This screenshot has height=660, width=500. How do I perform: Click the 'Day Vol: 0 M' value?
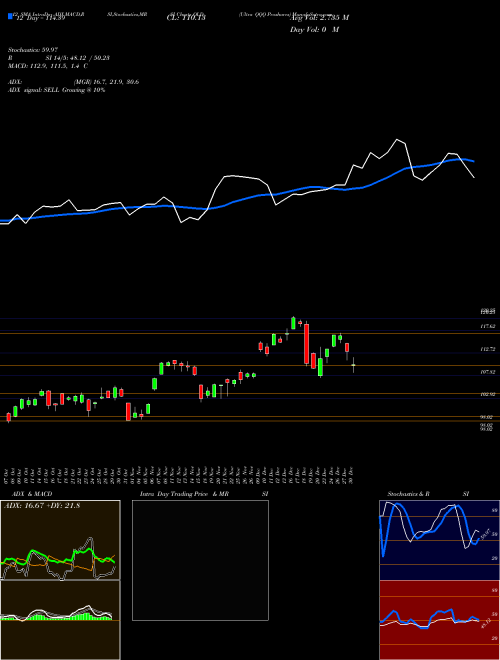point(314,29)
